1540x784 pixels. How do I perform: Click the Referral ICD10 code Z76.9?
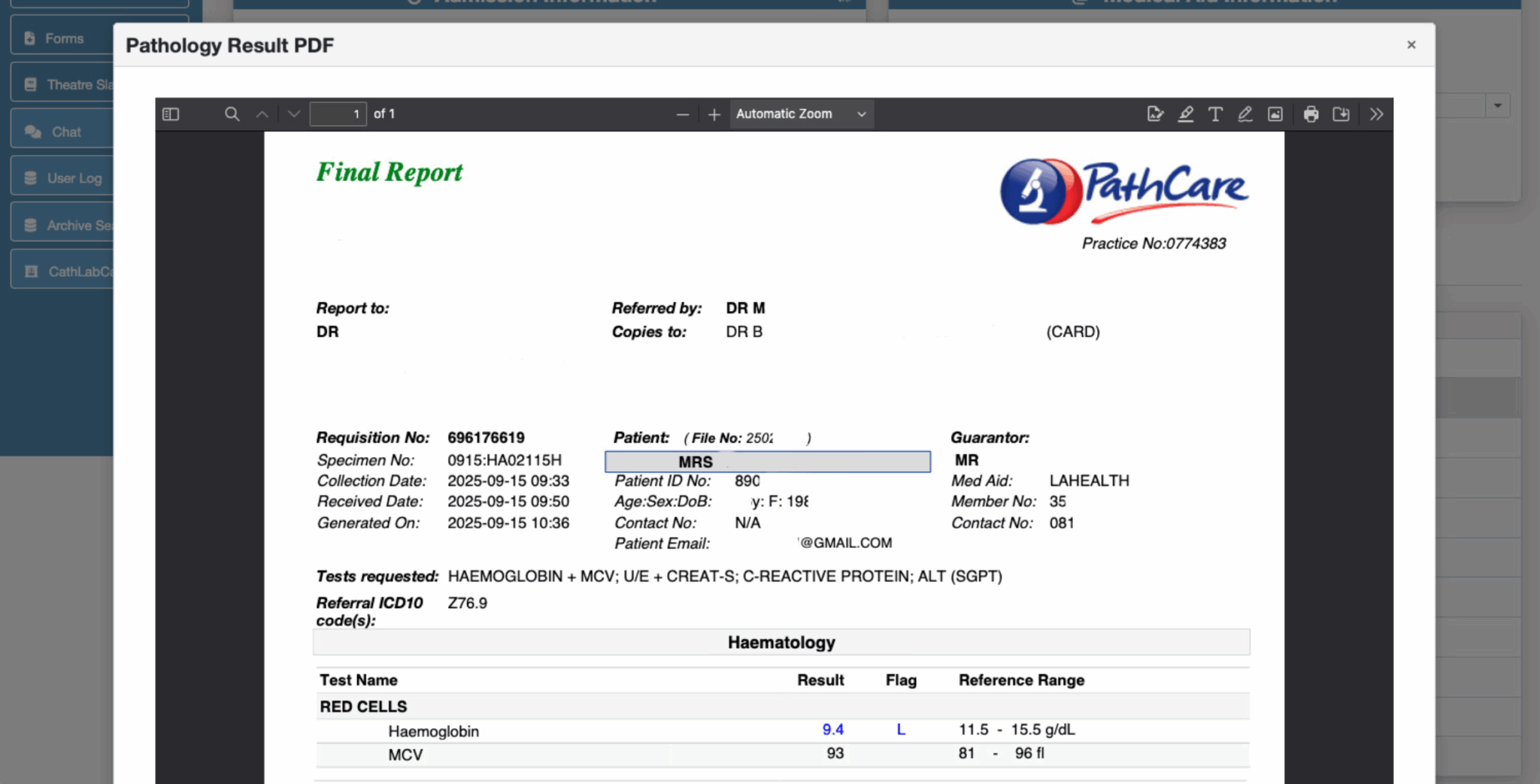[x=467, y=603]
